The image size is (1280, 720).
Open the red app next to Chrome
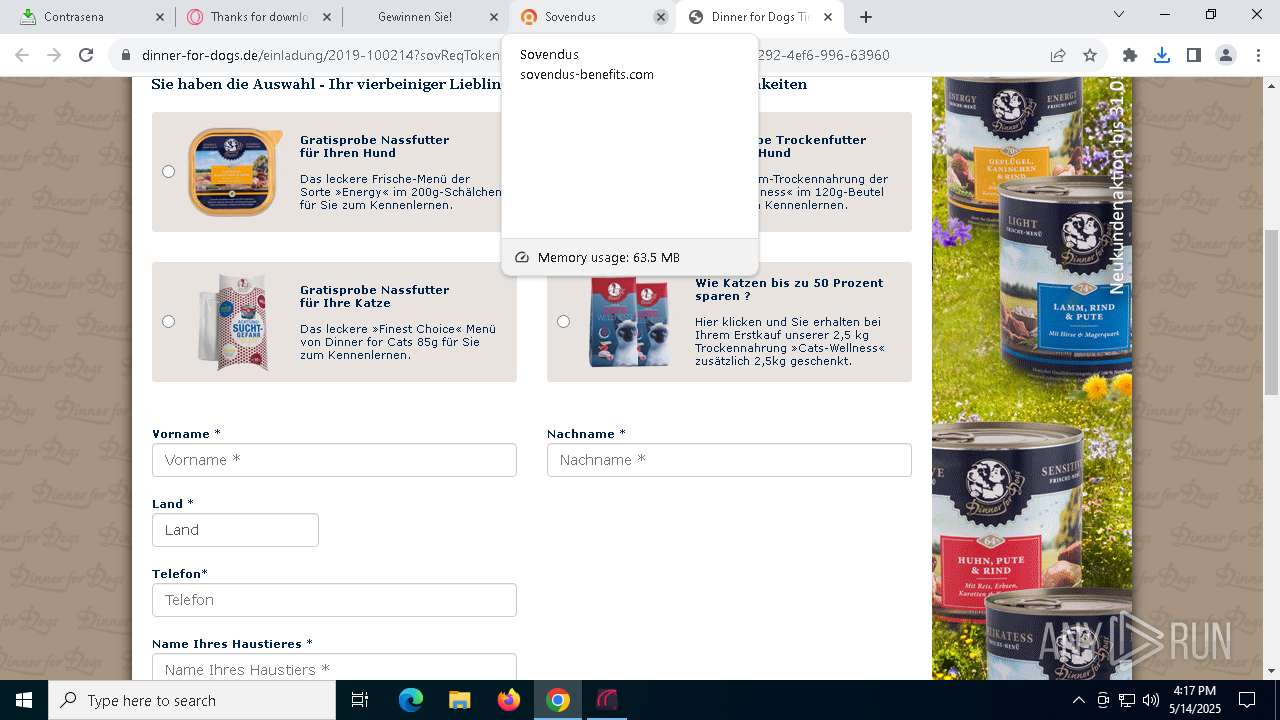point(607,700)
